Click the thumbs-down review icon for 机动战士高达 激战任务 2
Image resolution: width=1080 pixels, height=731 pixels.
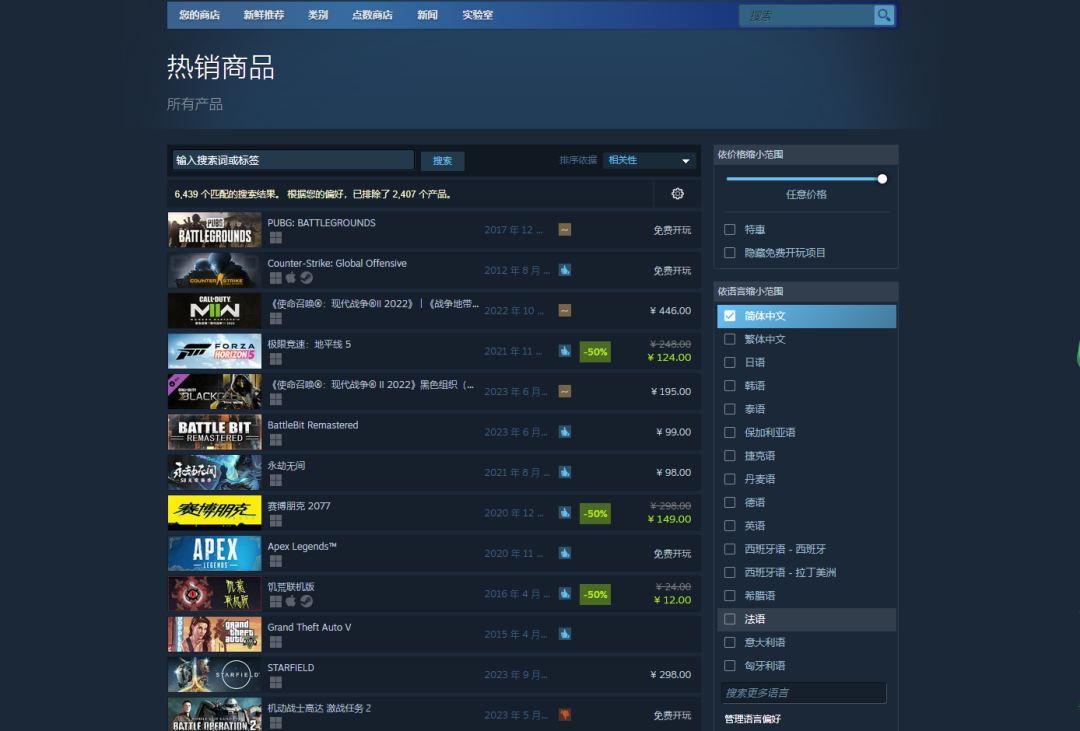click(565, 715)
